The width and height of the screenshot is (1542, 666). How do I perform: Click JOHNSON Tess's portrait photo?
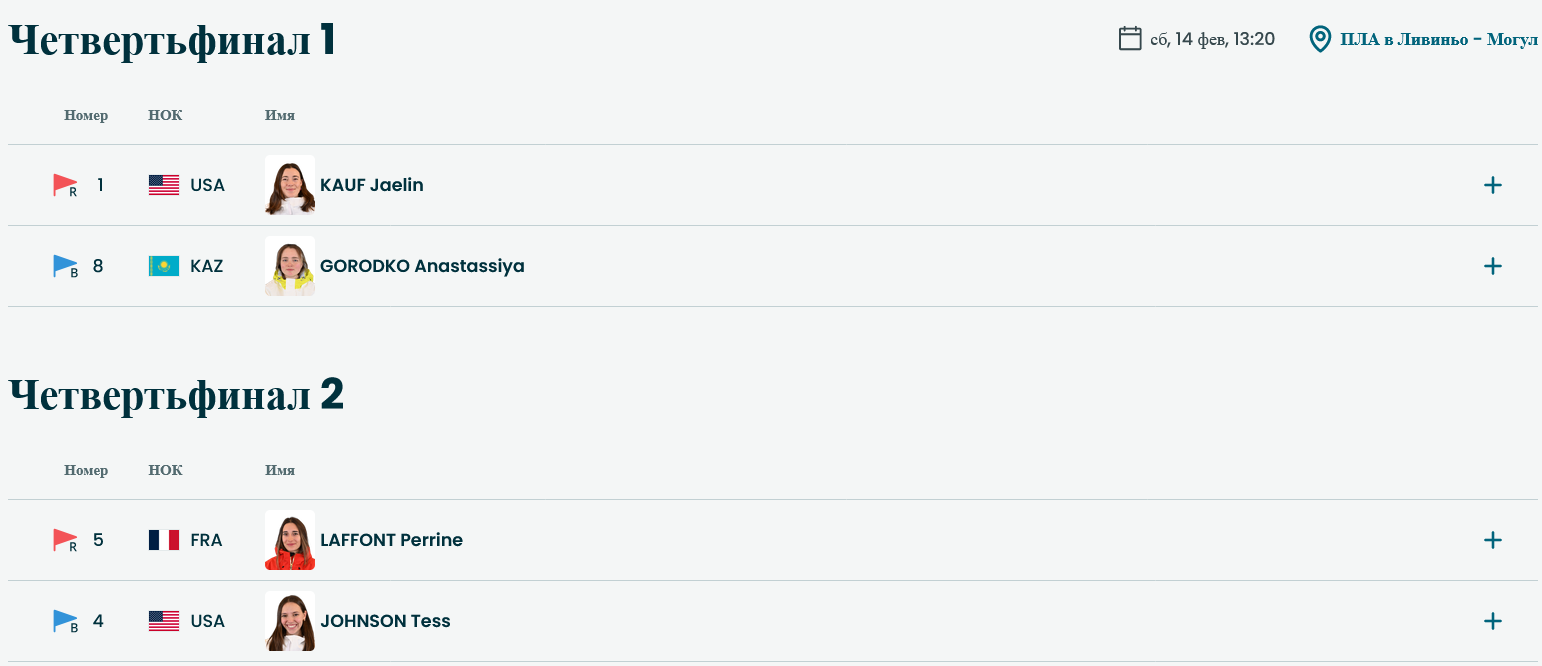tap(290, 621)
